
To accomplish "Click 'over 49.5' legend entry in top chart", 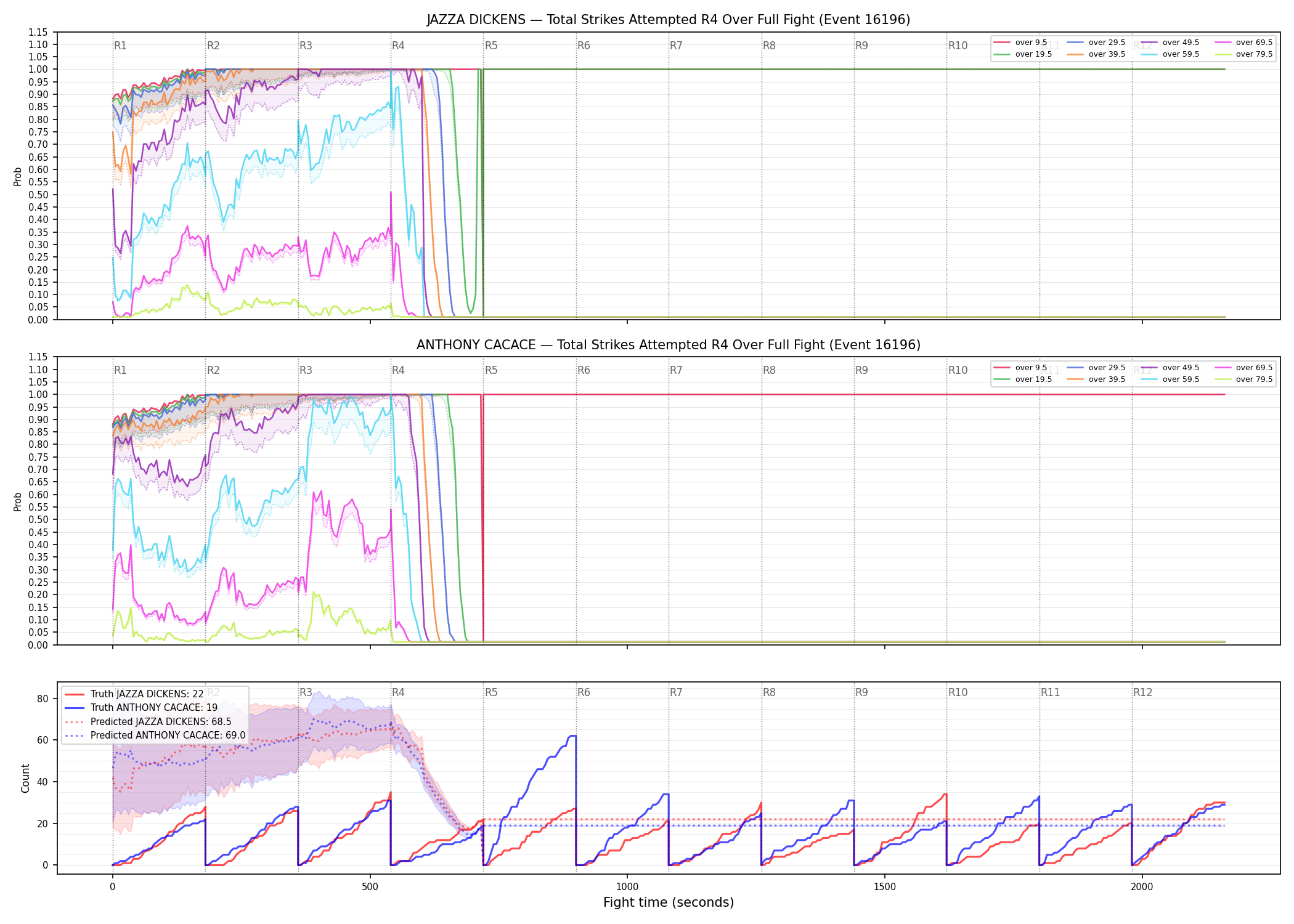I will coord(1170,43).
